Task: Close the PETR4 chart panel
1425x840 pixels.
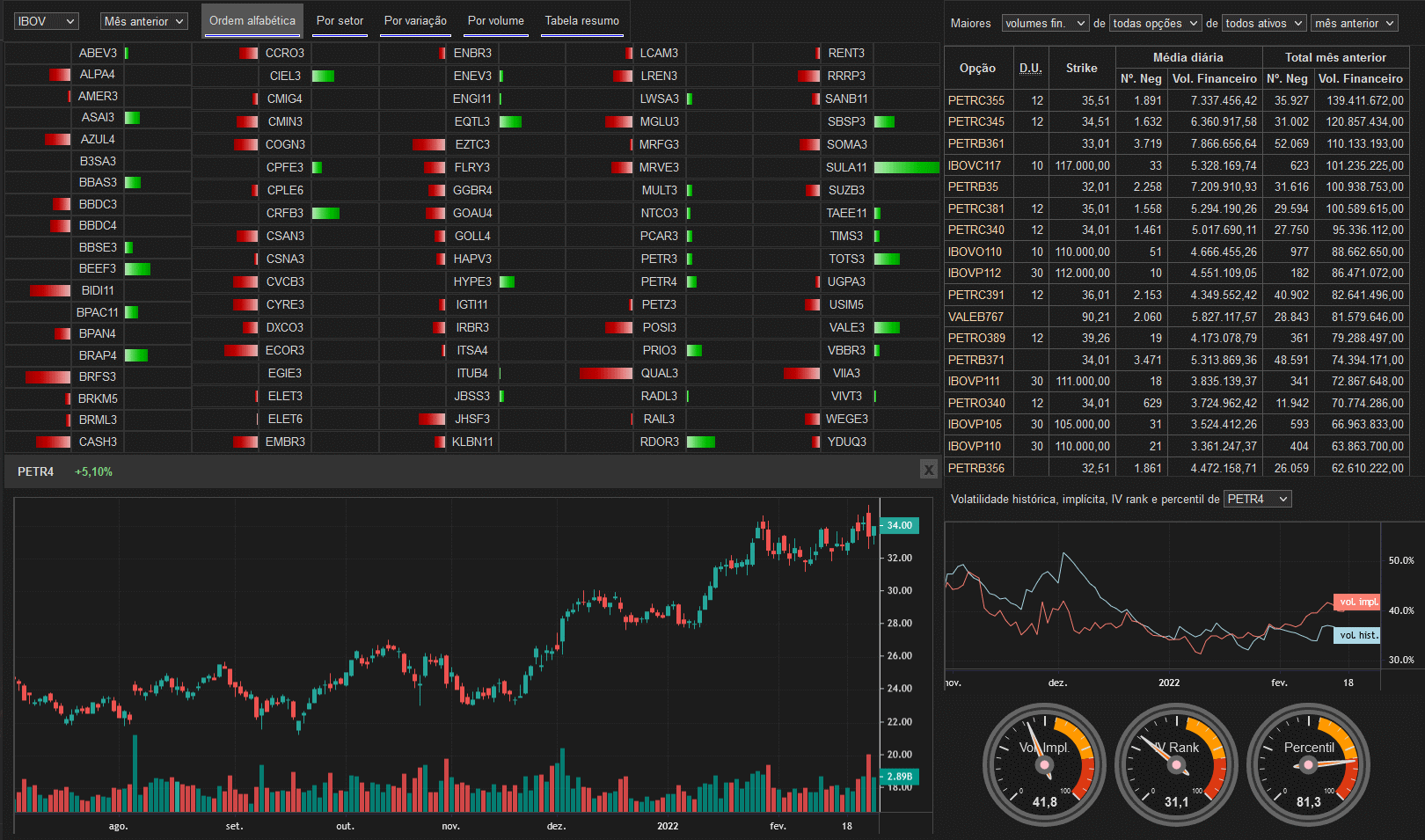Action: (928, 470)
